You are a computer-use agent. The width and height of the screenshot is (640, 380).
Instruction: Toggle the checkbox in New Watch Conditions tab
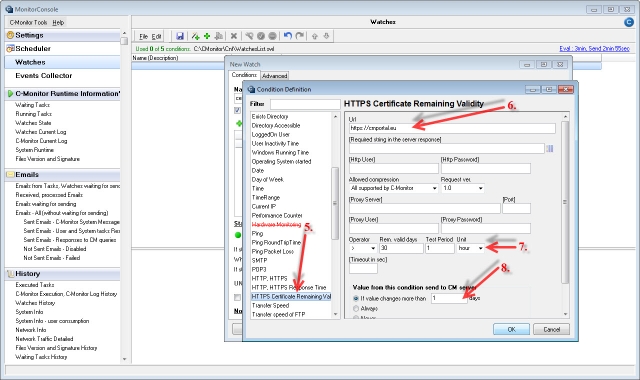pos(238,110)
